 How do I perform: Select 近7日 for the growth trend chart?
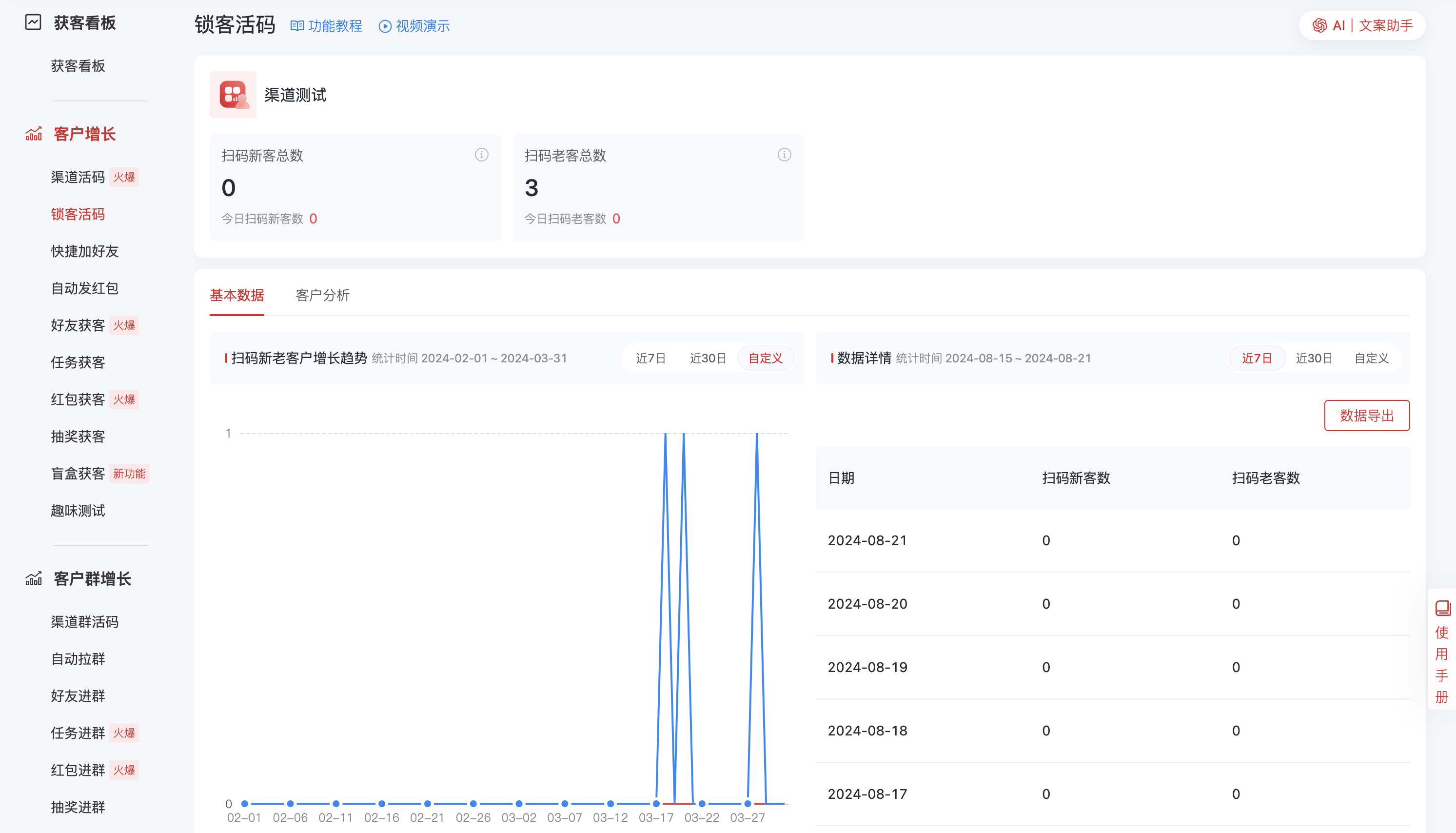650,357
